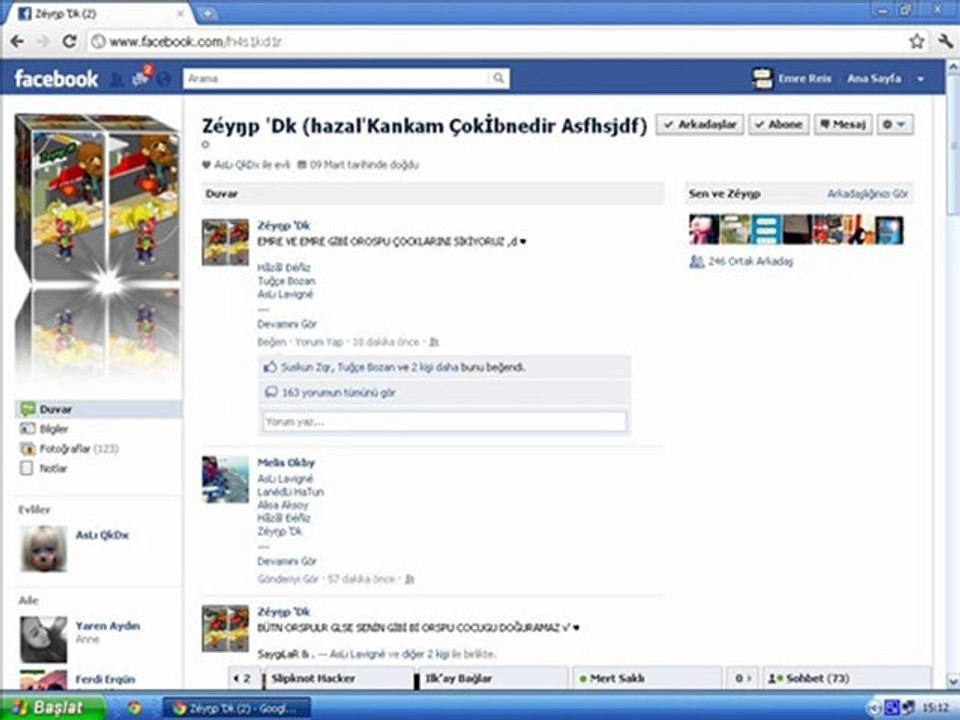Click Emre Reis profile picture icon
This screenshot has height=720, width=960.
(x=762, y=78)
